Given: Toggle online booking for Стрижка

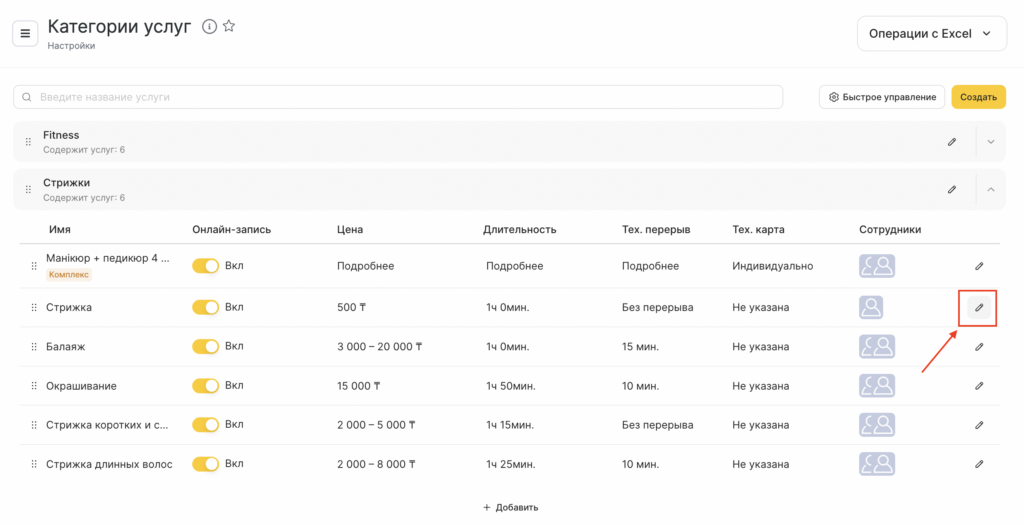Looking at the screenshot, I should (x=205, y=307).
